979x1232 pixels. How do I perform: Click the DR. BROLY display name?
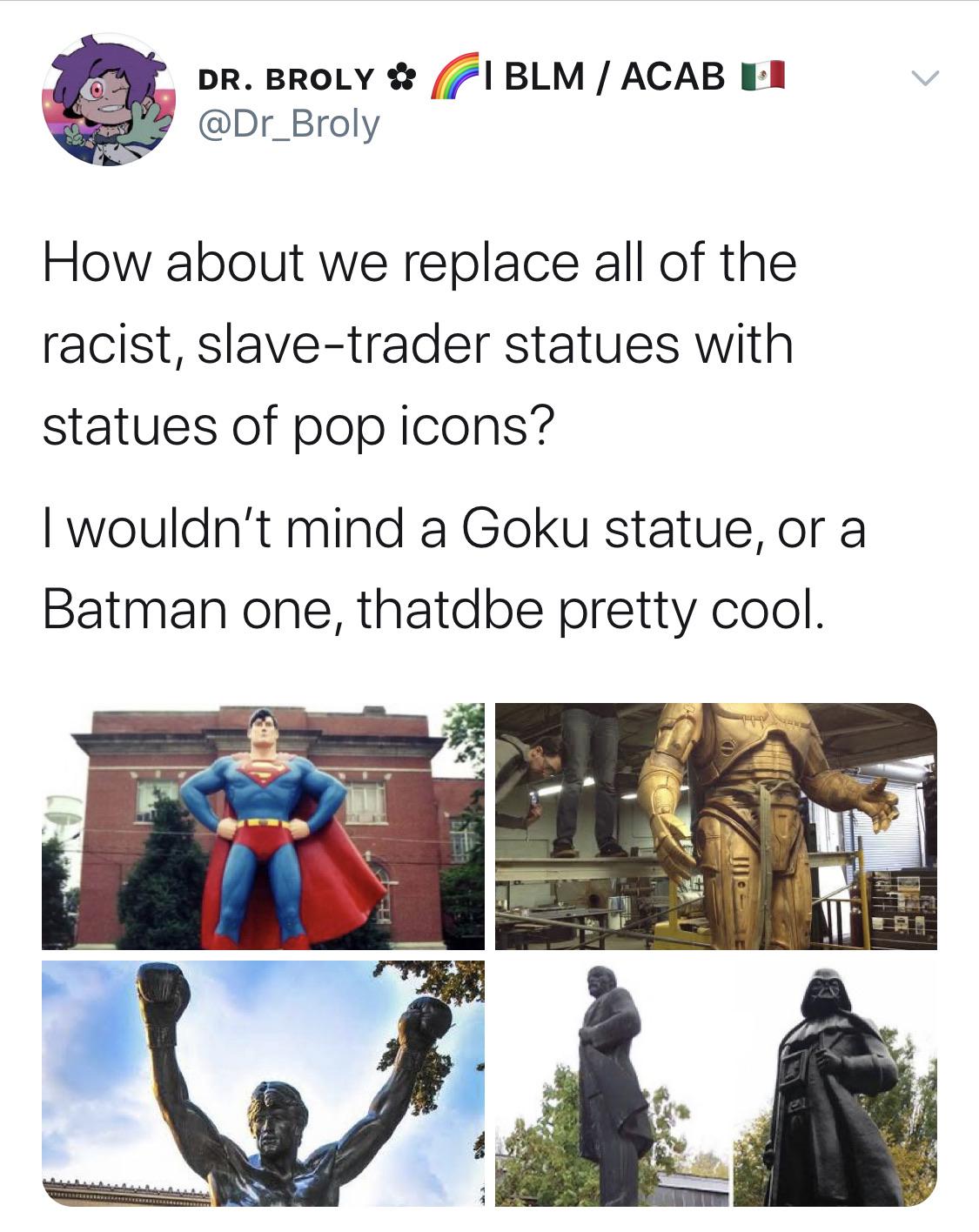tap(285, 79)
